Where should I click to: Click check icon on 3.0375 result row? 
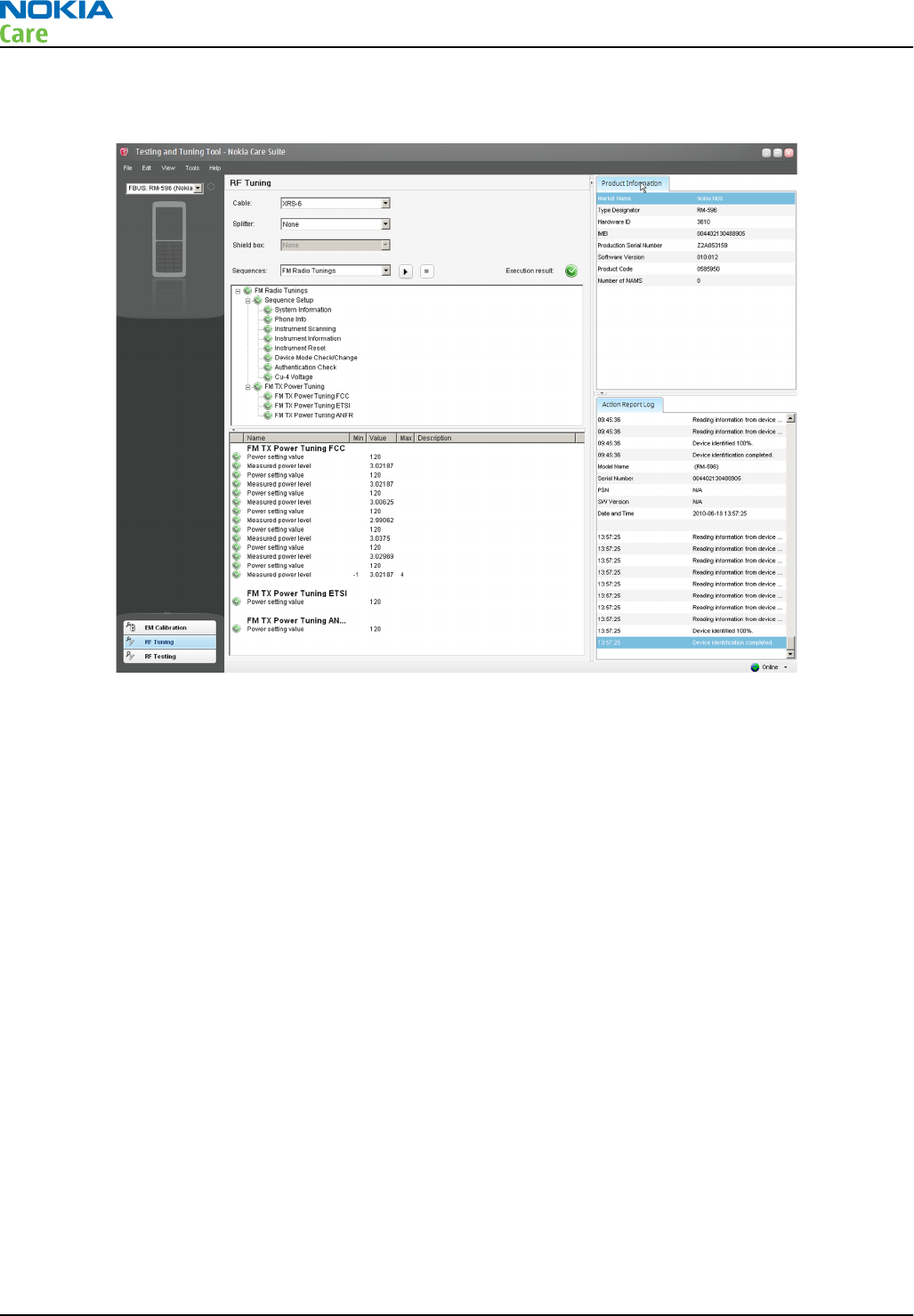[x=237, y=538]
